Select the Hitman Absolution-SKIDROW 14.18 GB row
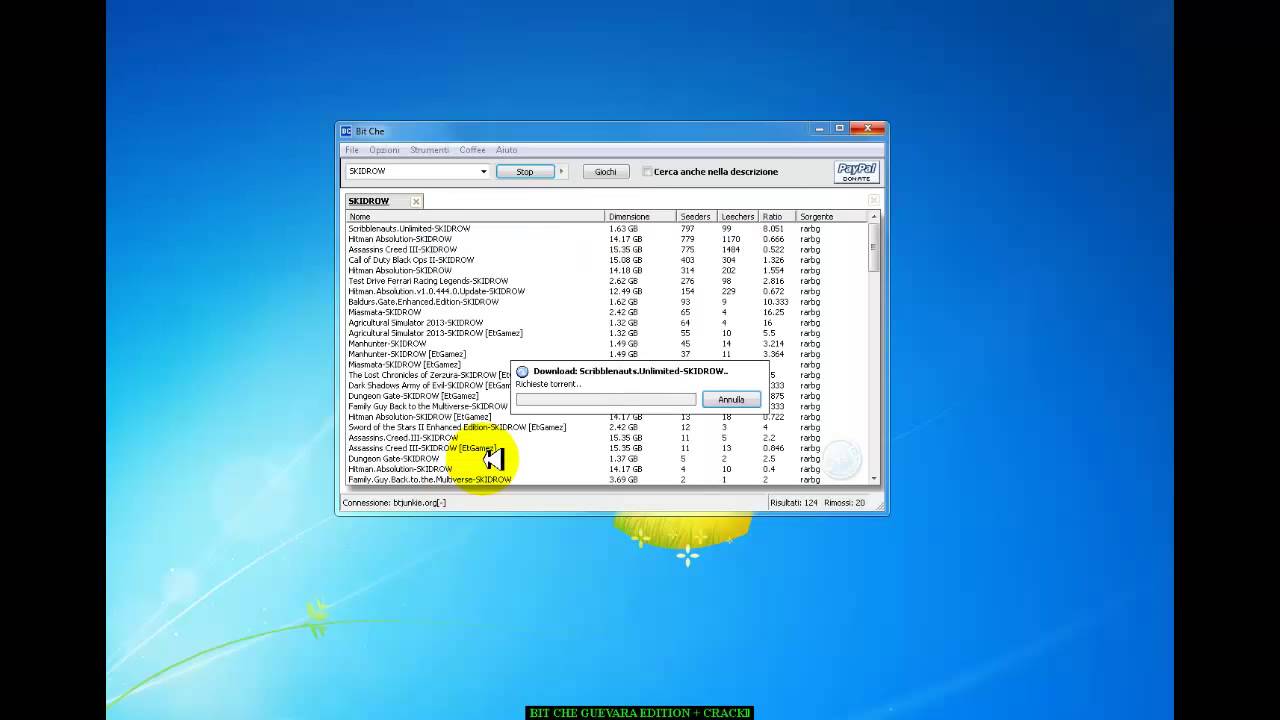Viewport: 1280px width, 720px height. (x=607, y=270)
